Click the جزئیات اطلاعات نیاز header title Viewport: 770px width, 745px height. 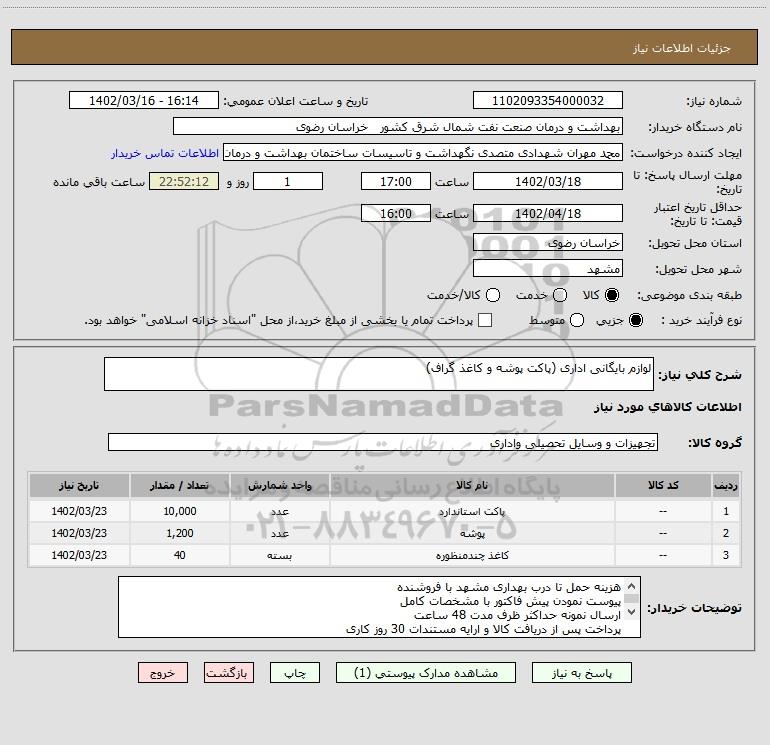(x=682, y=48)
